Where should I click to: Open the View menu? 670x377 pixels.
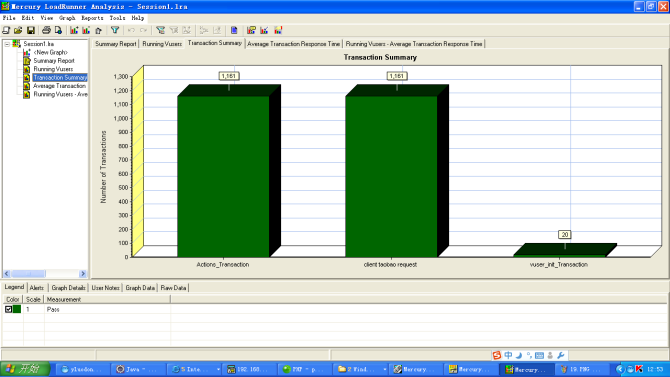point(47,18)
